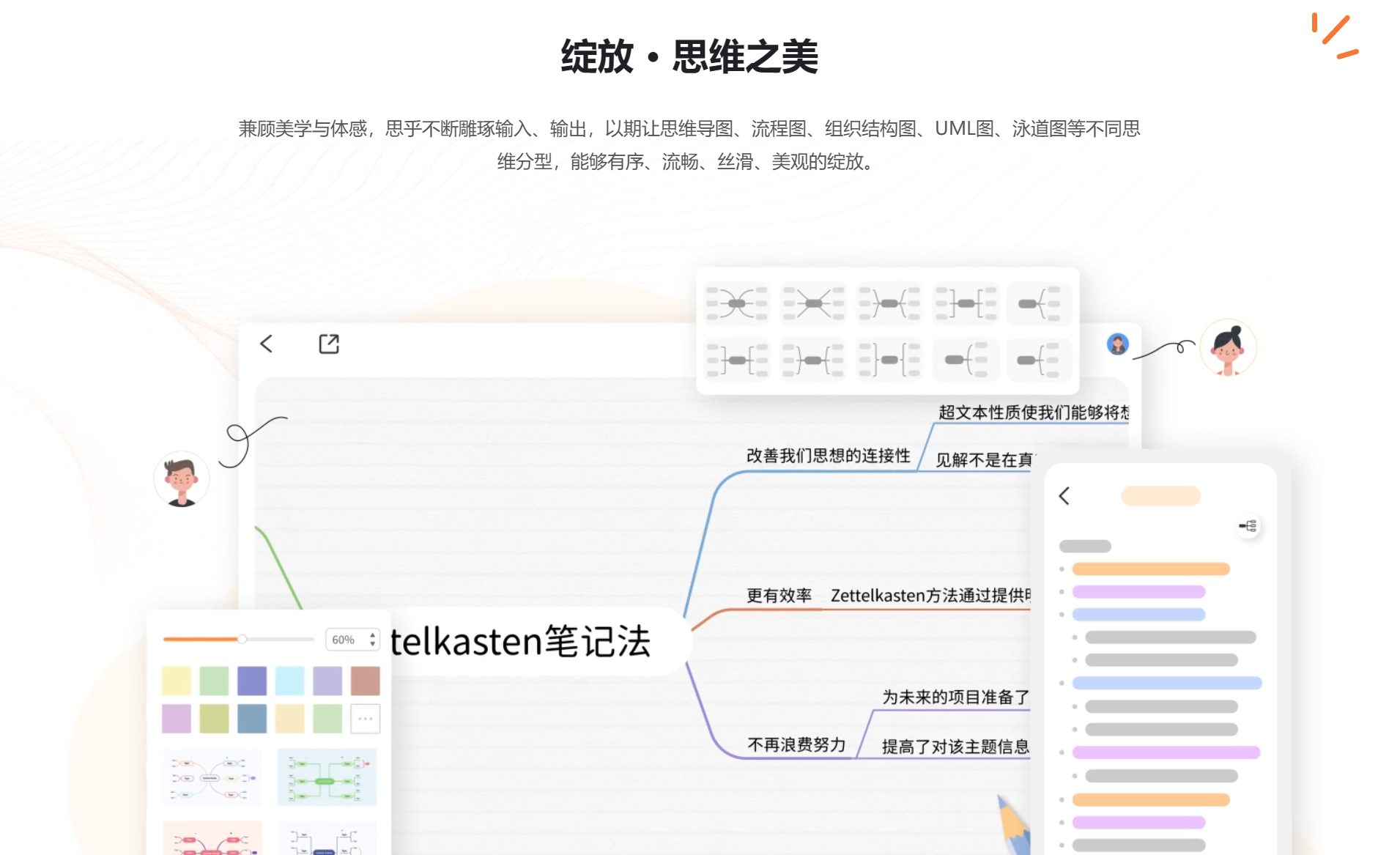
Task: Choose the indigo purple color swatch
Action: (252, 681)
